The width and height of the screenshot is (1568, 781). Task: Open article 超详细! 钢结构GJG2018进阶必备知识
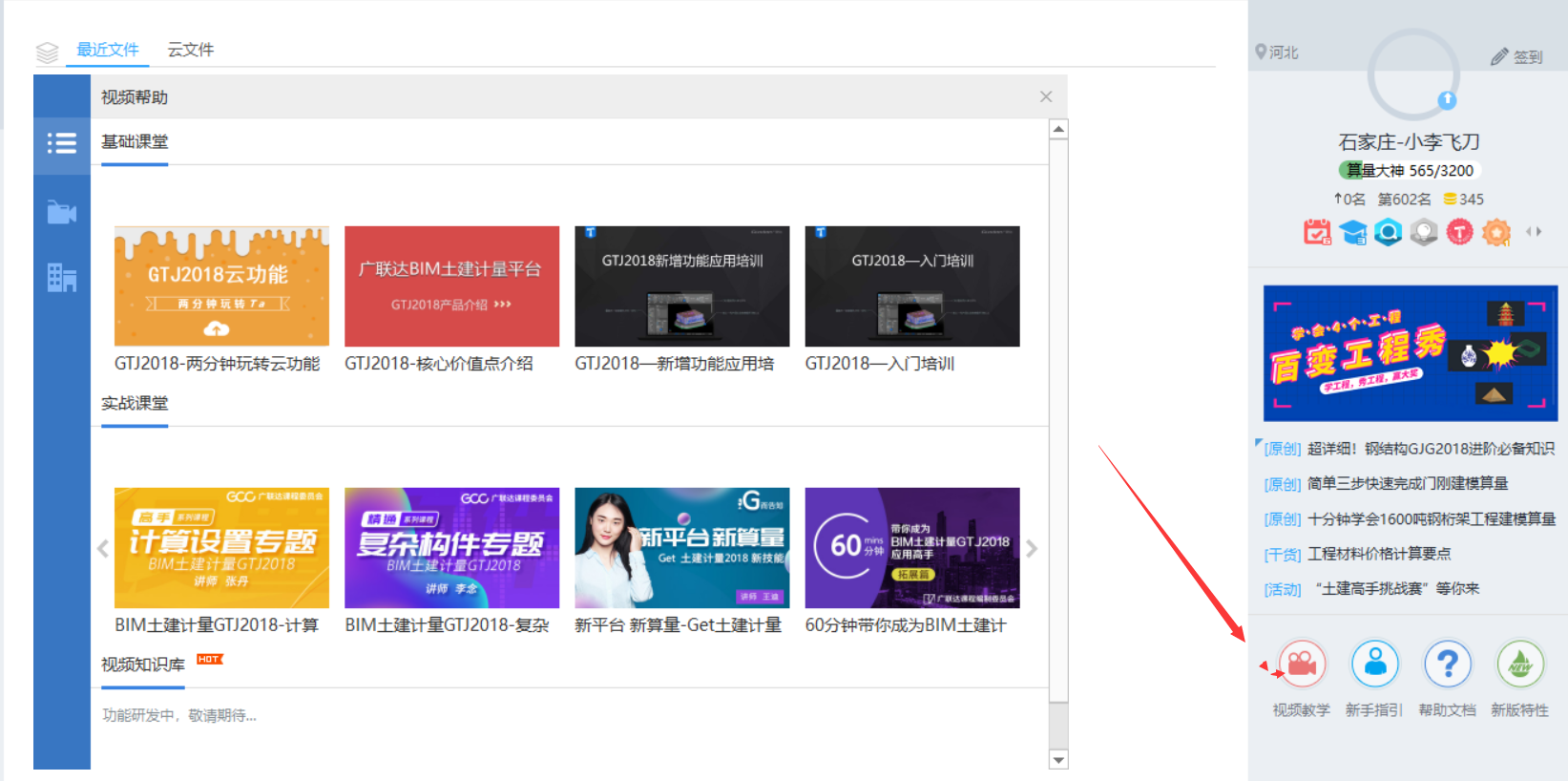pos(1430,449)
